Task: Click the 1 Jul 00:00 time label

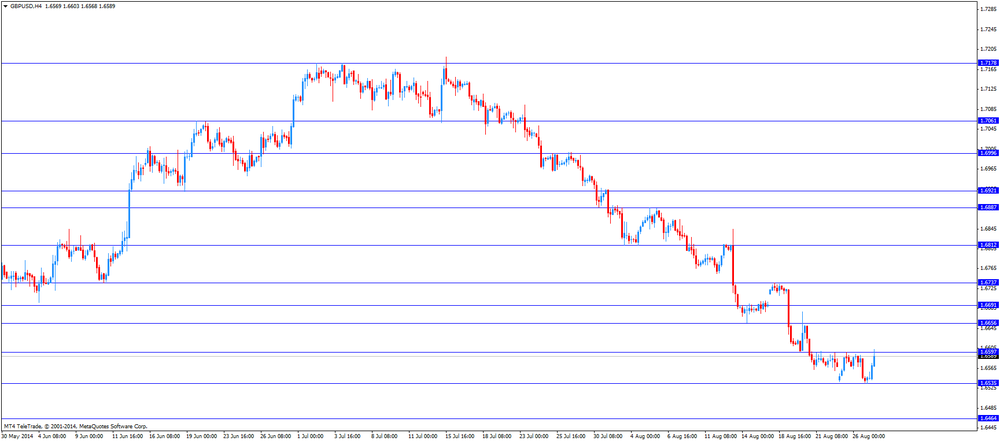Action: (311, 437)
